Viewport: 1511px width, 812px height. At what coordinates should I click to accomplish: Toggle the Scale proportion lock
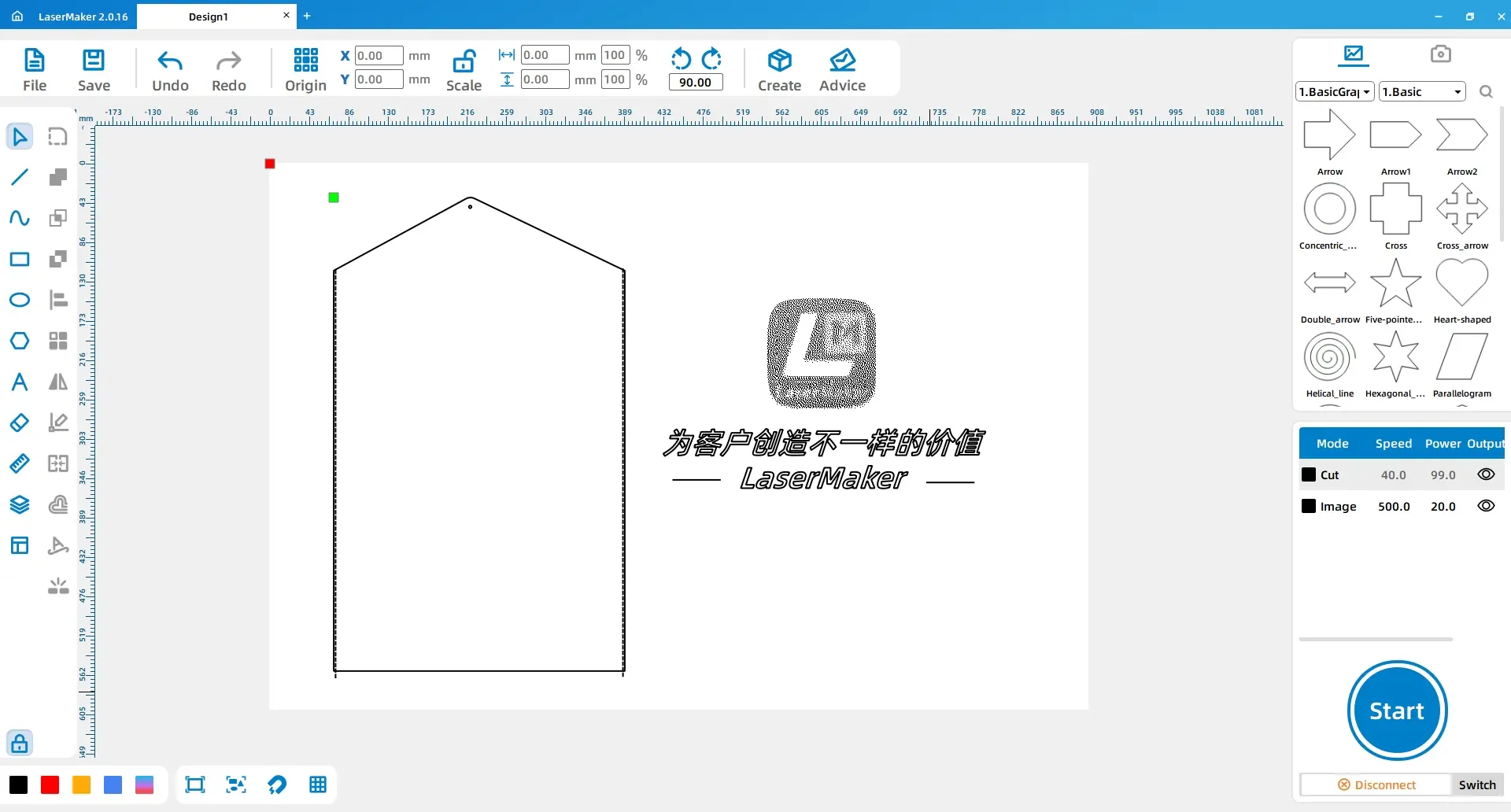464,70
